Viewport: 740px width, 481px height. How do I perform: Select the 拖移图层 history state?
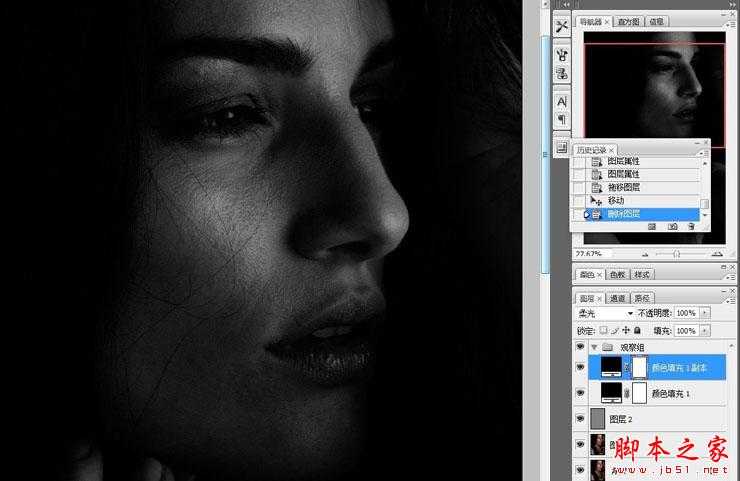tap(624, 187)
